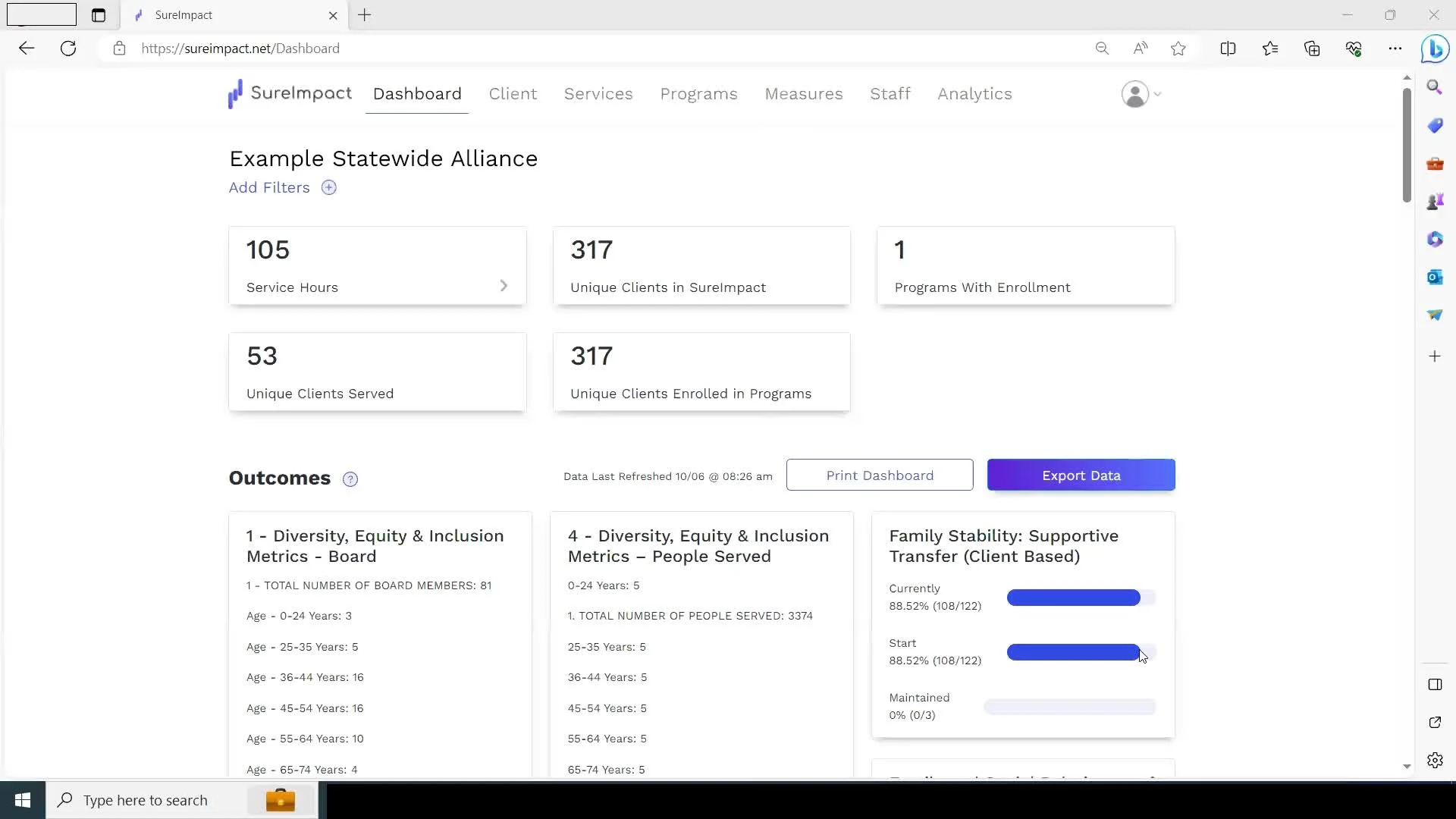Refresh the page
Image resolution: width=1456 pixels, height=819 pixels.
click(x=68, y=49)
